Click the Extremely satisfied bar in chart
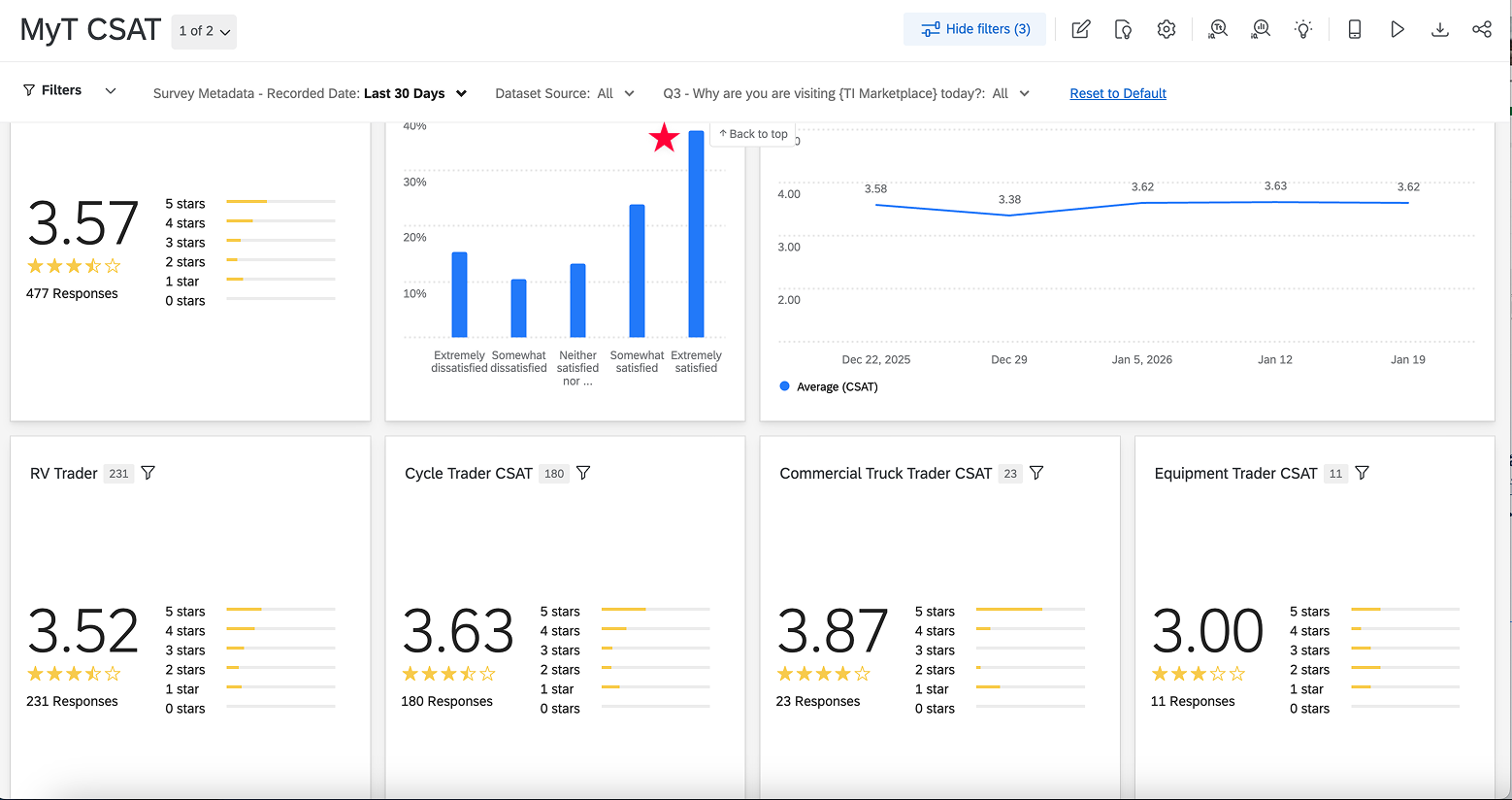1512x800 pixels. pyautogui.click(x=696, y=234)
